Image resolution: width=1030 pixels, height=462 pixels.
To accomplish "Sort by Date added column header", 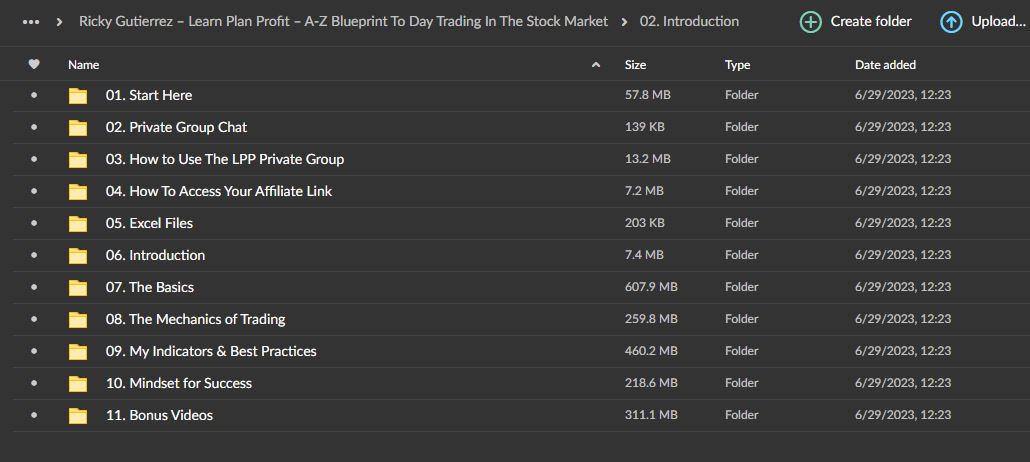I will (885, 64).
